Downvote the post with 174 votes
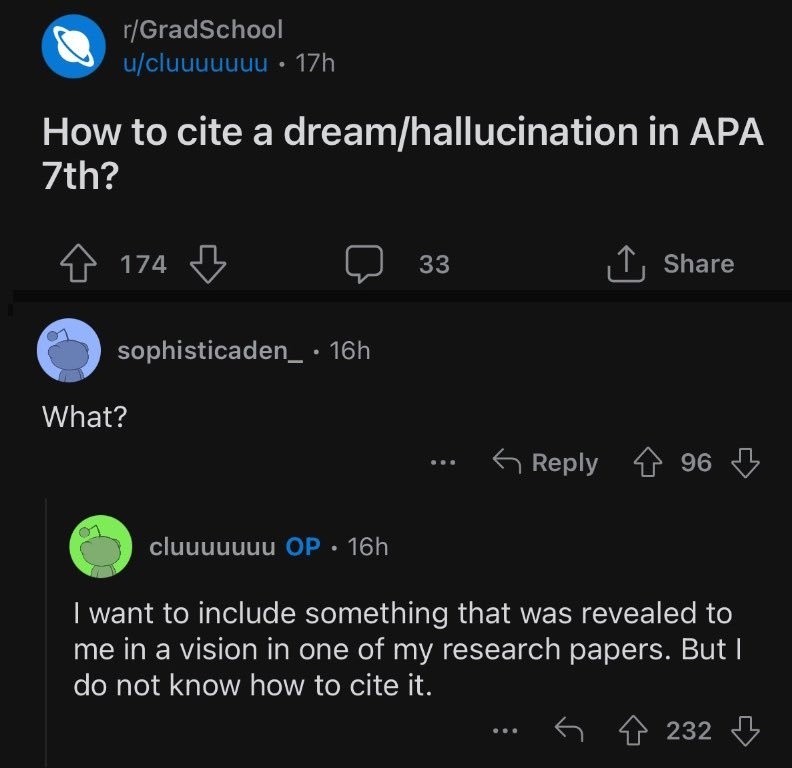Viewport: 792px width, 768px height. click(208, 263)
